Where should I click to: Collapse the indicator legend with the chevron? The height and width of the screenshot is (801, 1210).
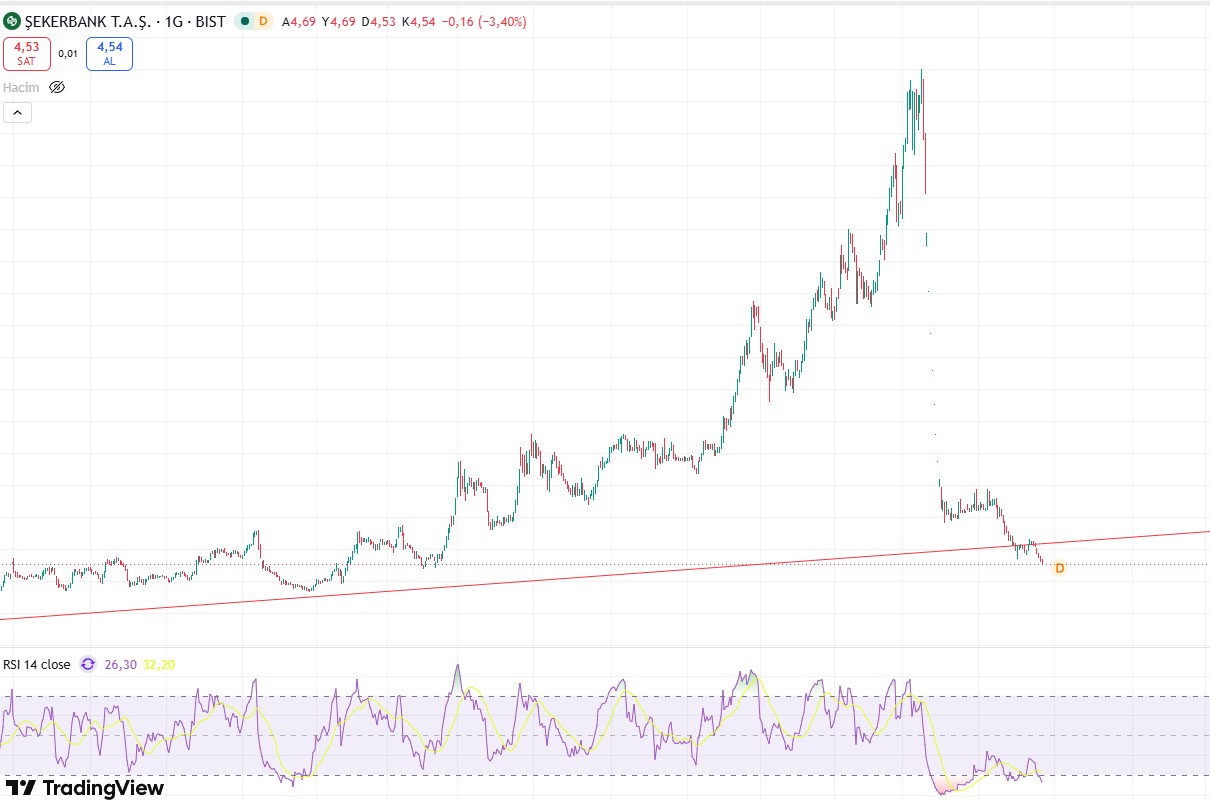click(x=17, y=113)
